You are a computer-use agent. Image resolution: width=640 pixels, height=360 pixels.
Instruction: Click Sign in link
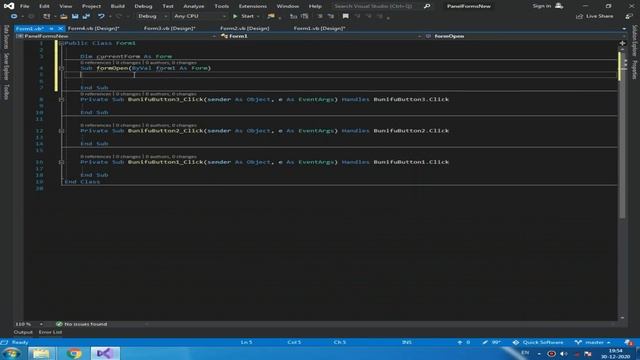tap(542, 6)
